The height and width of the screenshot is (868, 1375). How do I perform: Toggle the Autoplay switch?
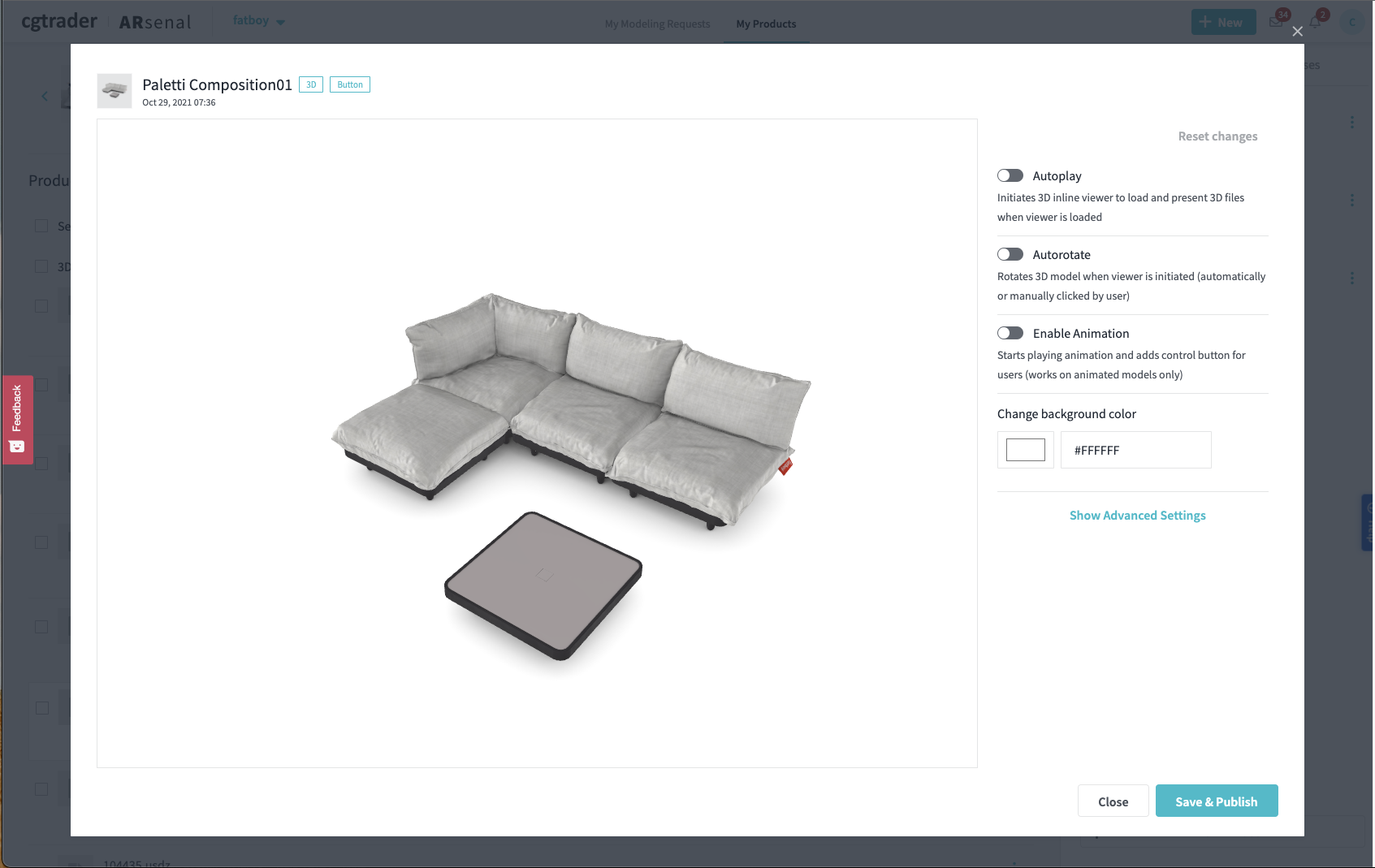click(1010, 175)
